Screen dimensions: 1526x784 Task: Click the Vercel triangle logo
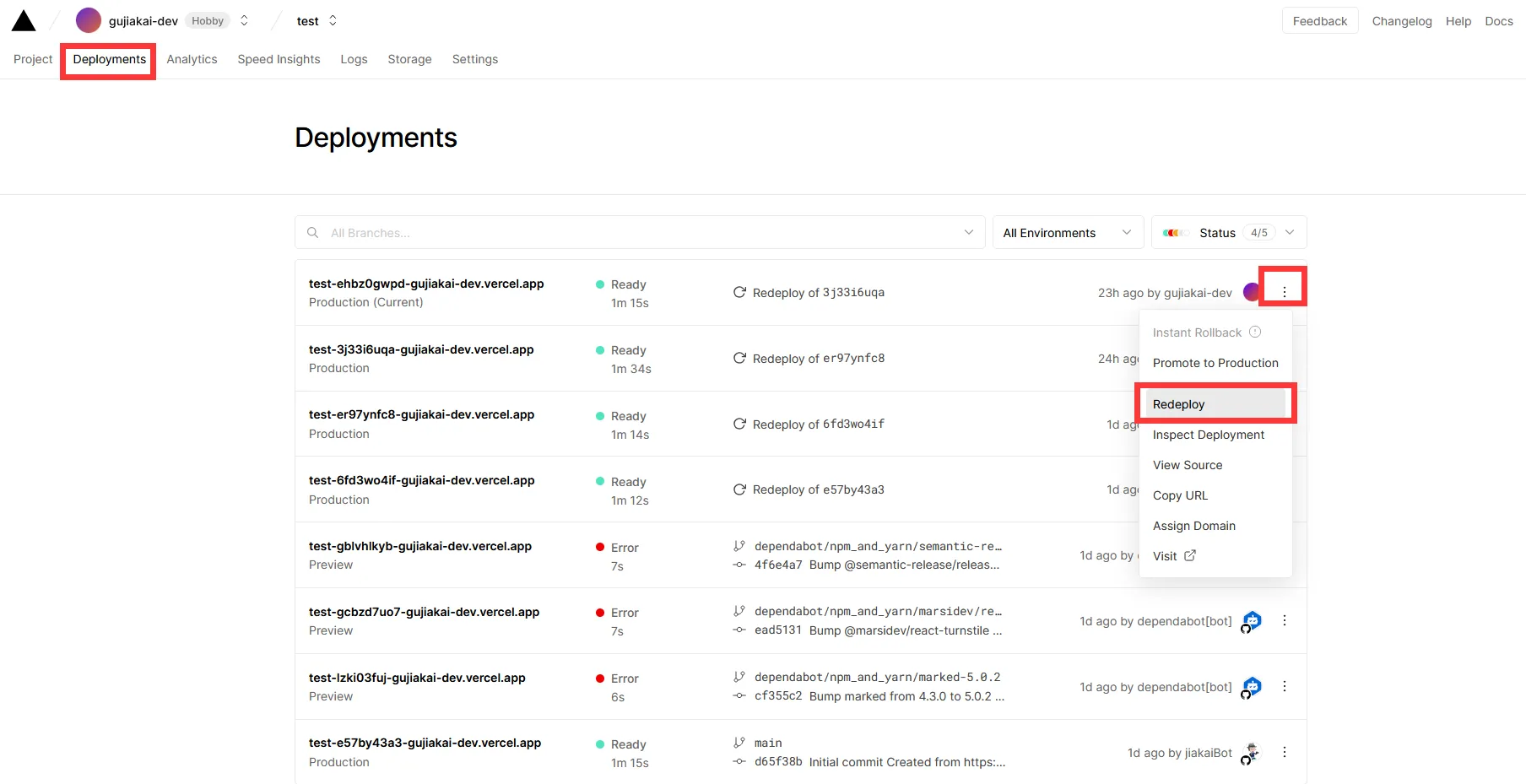(x=24, y=21)
